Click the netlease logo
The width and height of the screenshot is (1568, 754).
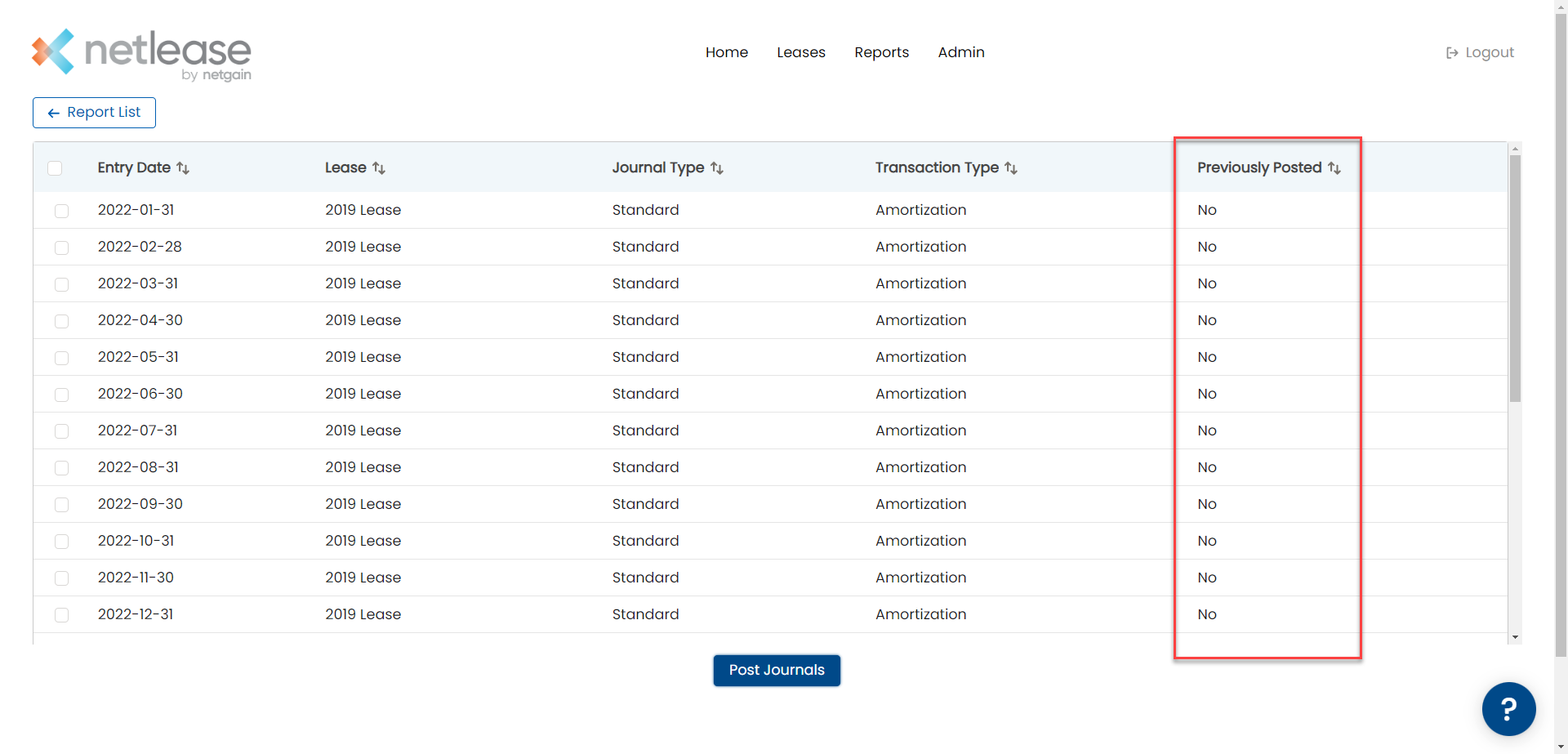[141, 55]
